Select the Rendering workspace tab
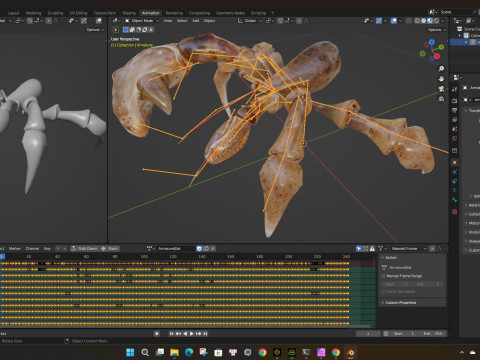Screen dimensions: 480x360 [174, 13]
